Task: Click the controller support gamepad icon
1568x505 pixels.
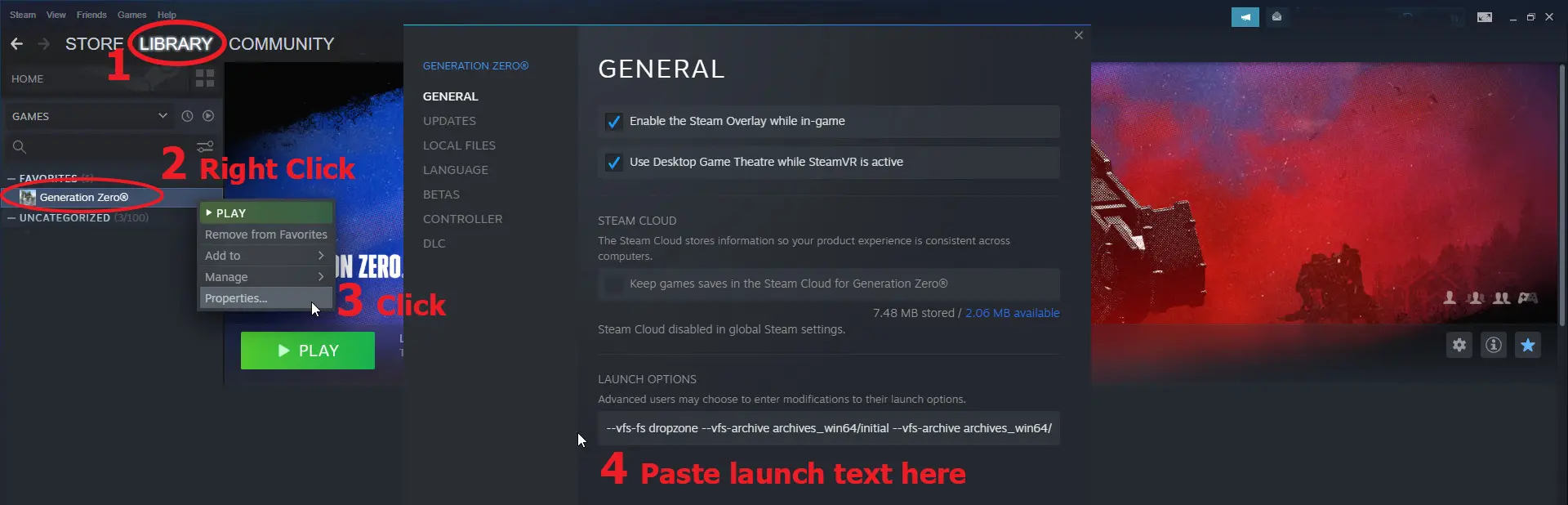Action: [1528, 297]
